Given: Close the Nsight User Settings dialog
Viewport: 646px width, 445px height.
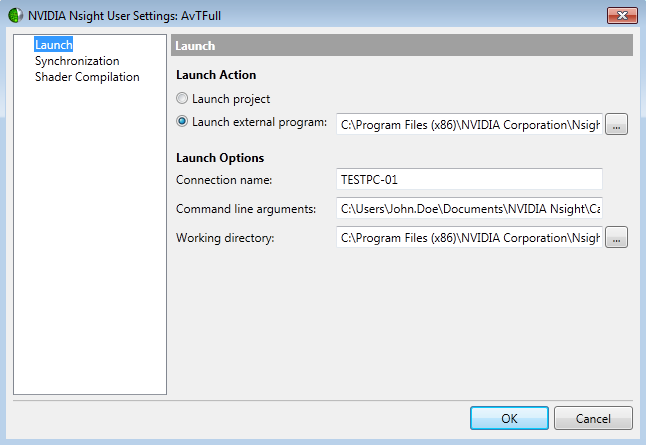Looking at the screenshot, I should click(622, 16).
